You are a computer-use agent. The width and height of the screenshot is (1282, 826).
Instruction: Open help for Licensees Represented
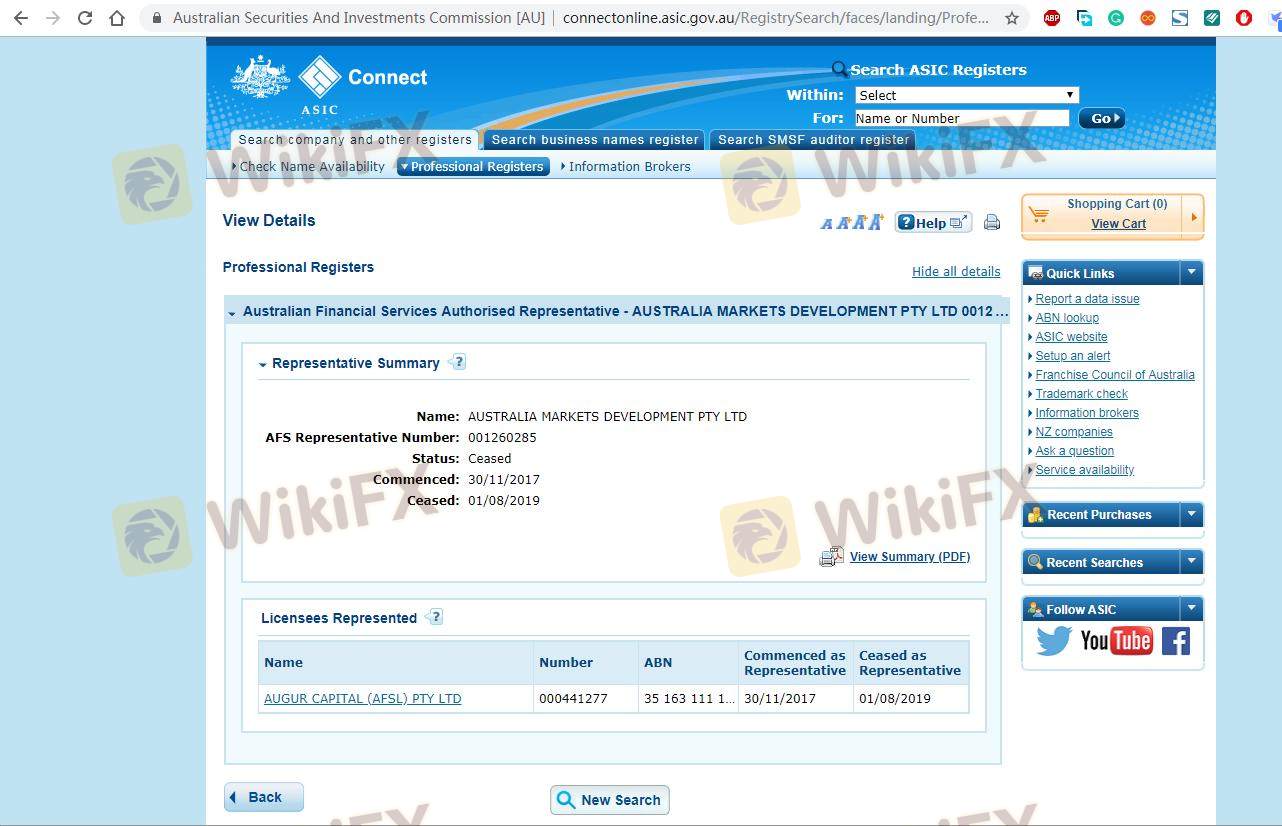[x=434, y=617]
